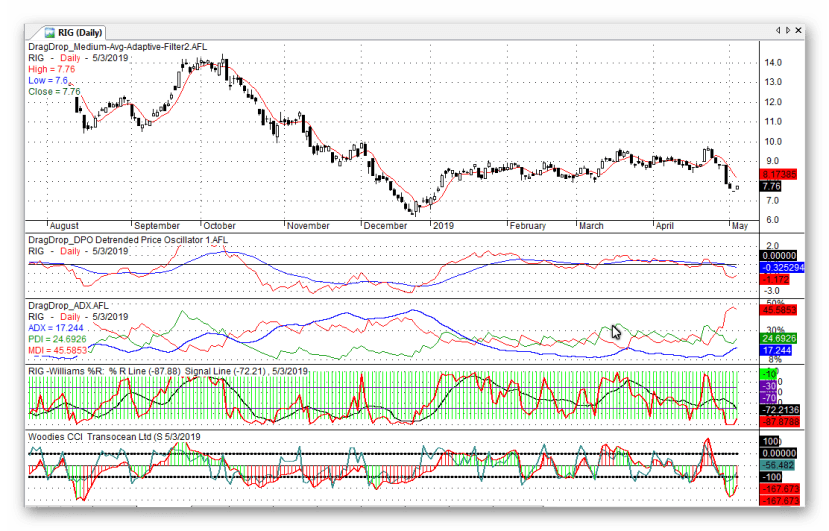The width and height of the screenshot is (829, 531).
Task: Click the blue -0.325294 DPO value label
Action: click(x=782, y=268)
